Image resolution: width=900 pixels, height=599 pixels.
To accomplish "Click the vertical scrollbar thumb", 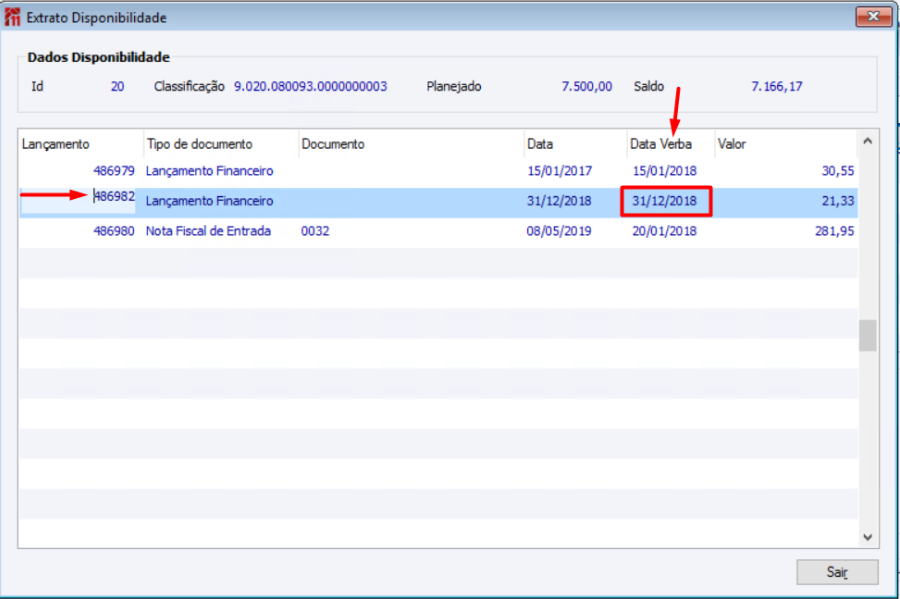I will (867, 335).
